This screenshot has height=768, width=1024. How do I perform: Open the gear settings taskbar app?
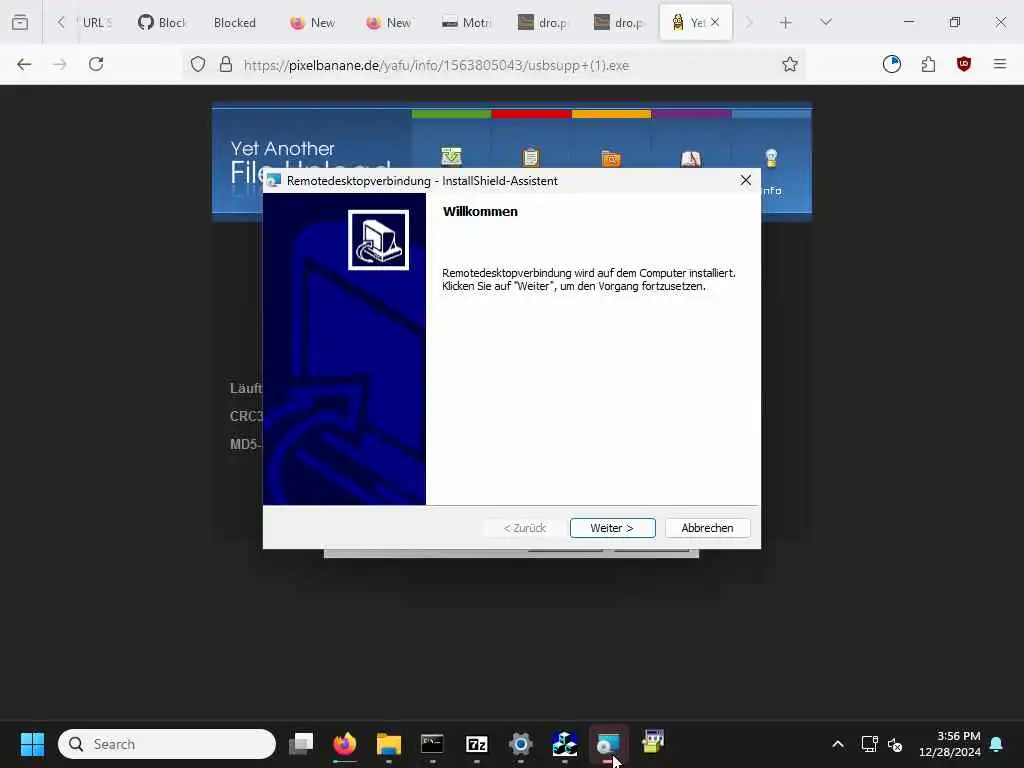[520, 744]
